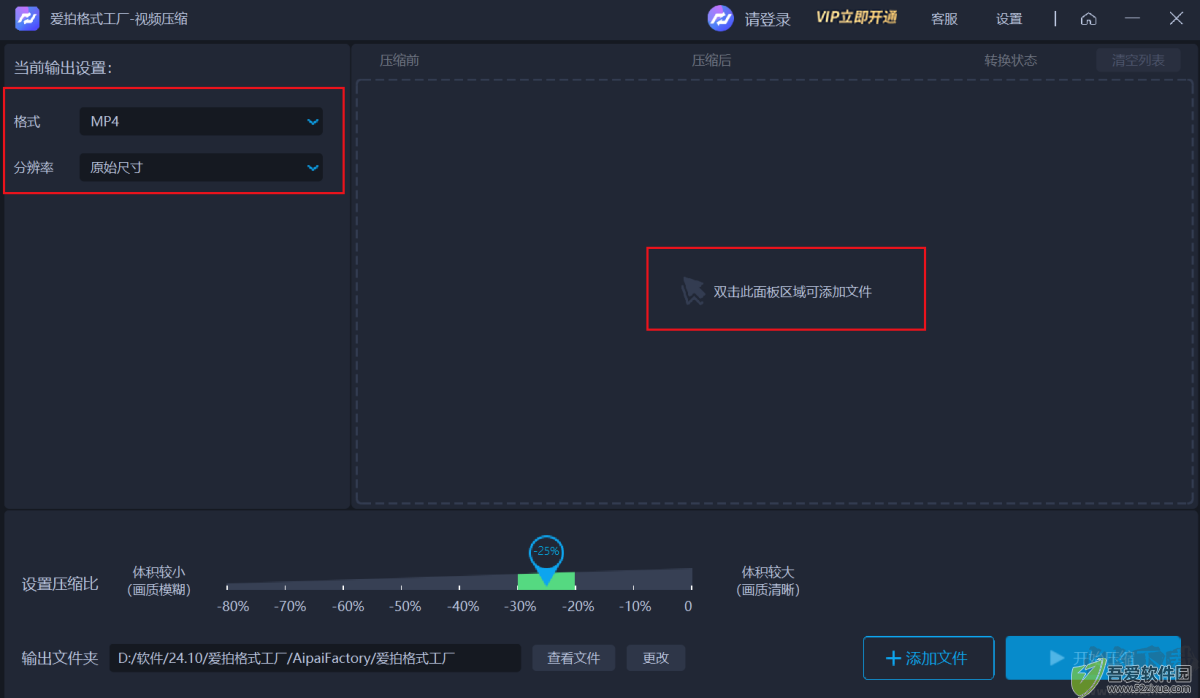Click the output folder path field

(315, 657)
